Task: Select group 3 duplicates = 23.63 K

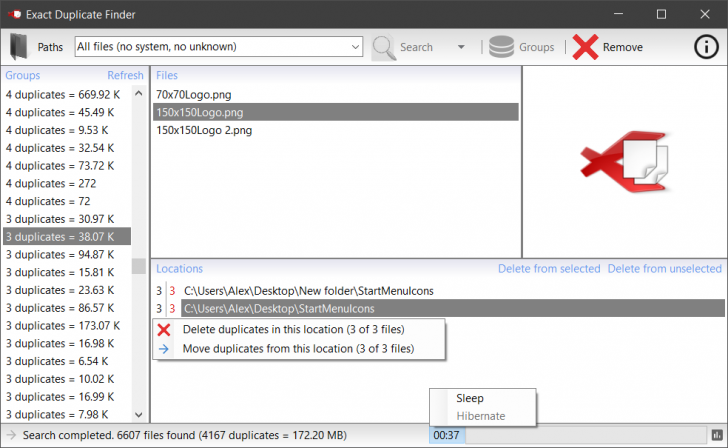Action: (x=67, y=290)
